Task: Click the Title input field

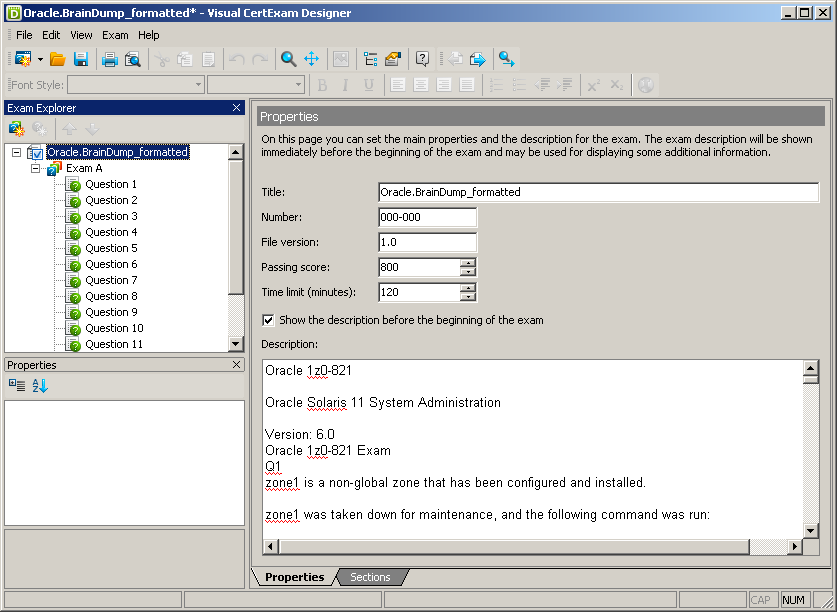Action: click(598, 192)
